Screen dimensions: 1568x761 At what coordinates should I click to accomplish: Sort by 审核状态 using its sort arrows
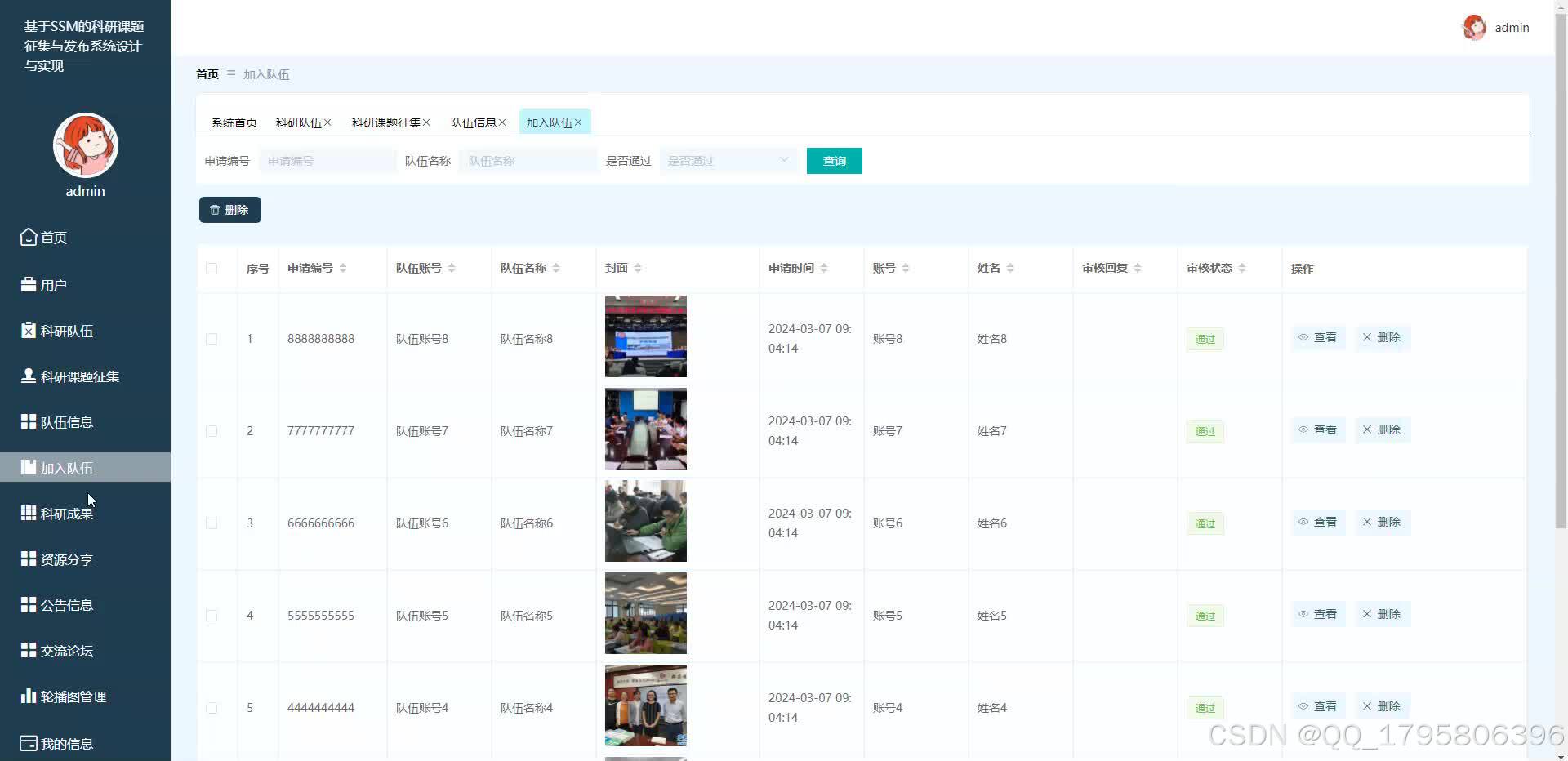point(1242,268)
